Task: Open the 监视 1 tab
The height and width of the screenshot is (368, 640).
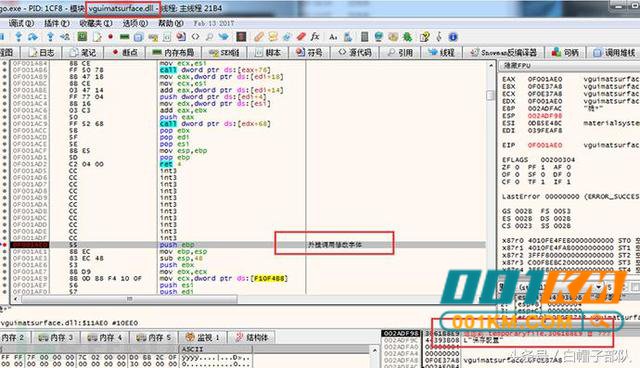Action: [x=202, y=337]
